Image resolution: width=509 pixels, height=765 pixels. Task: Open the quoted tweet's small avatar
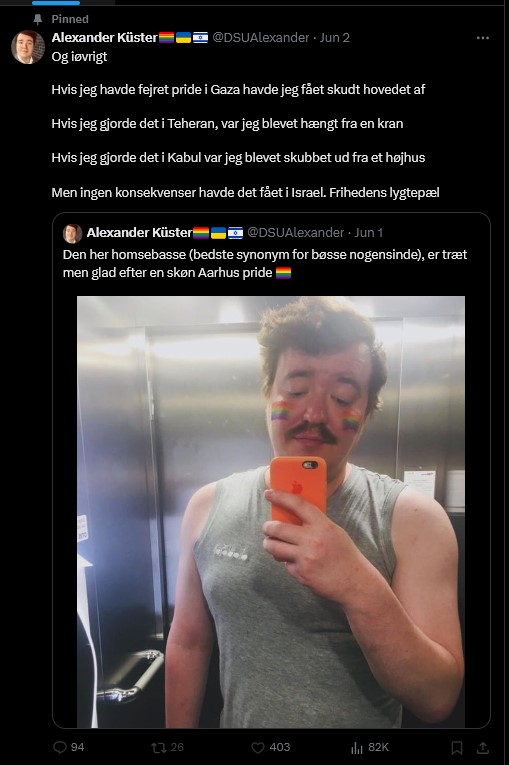(x=72, y=233)
